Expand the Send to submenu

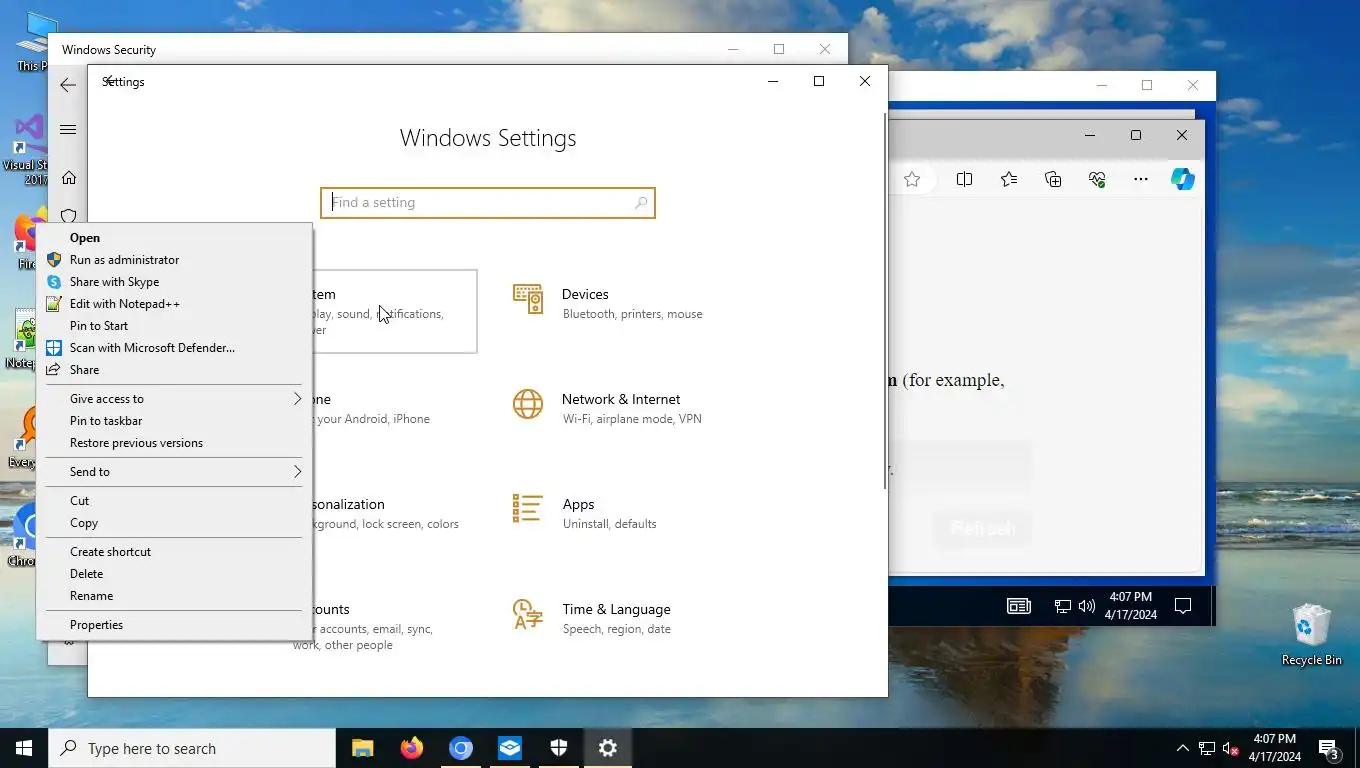pos(174,472)
